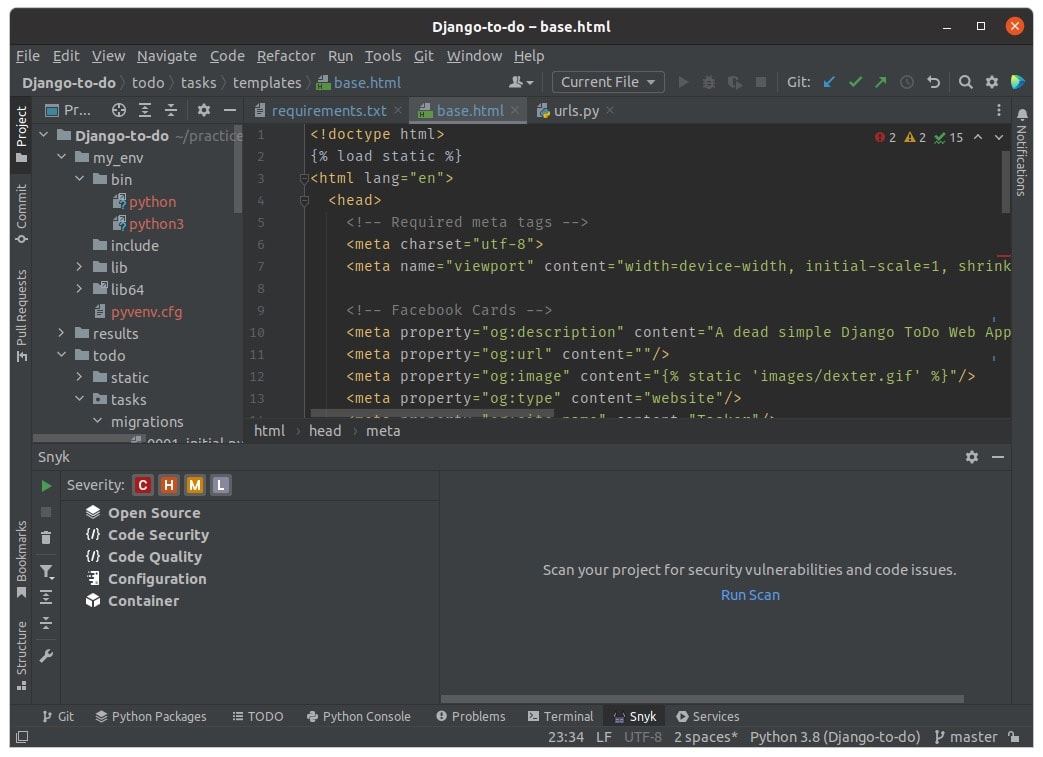The image size is (1043, 757).
Task: Click the head breadcrumb below editor
Action: point(325,430)
